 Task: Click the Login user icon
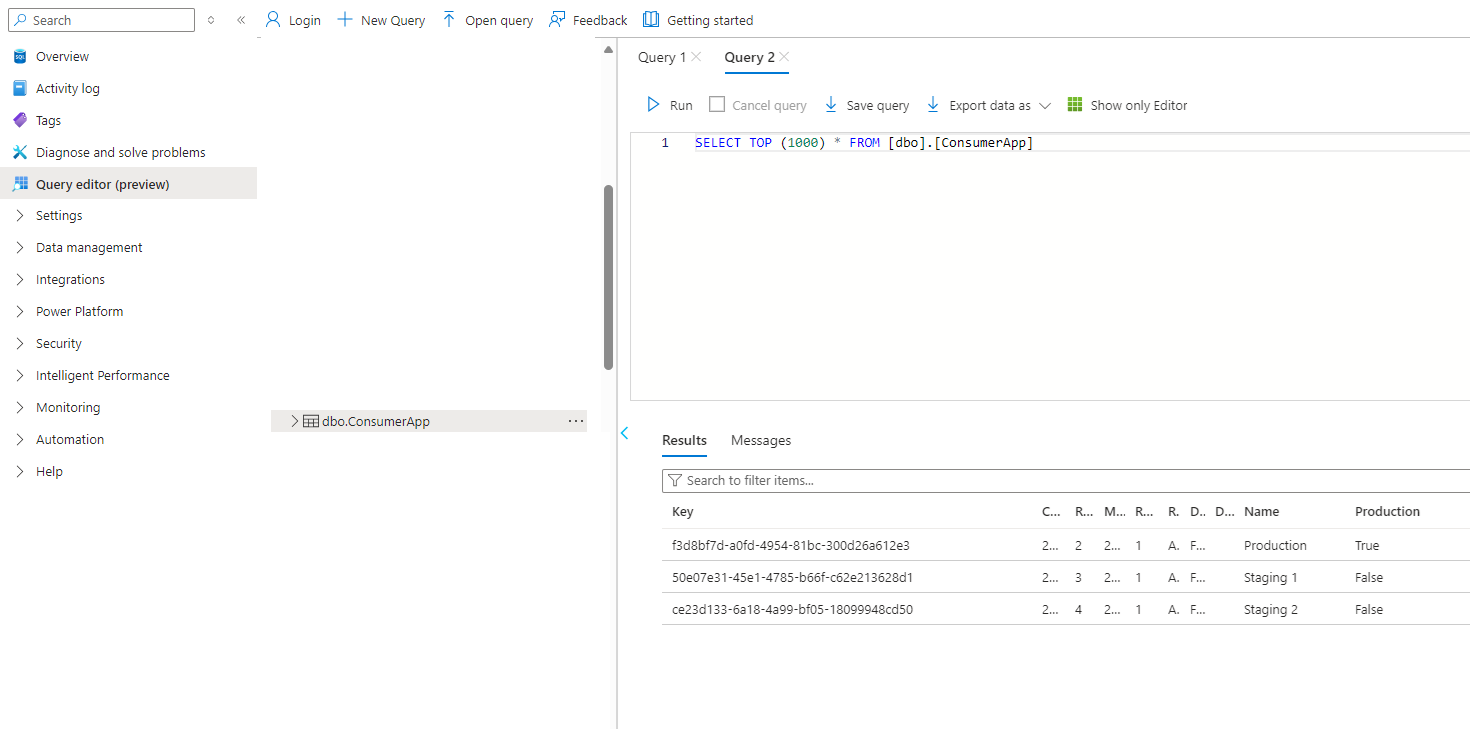pyautogui.click(x=273, y=20)
